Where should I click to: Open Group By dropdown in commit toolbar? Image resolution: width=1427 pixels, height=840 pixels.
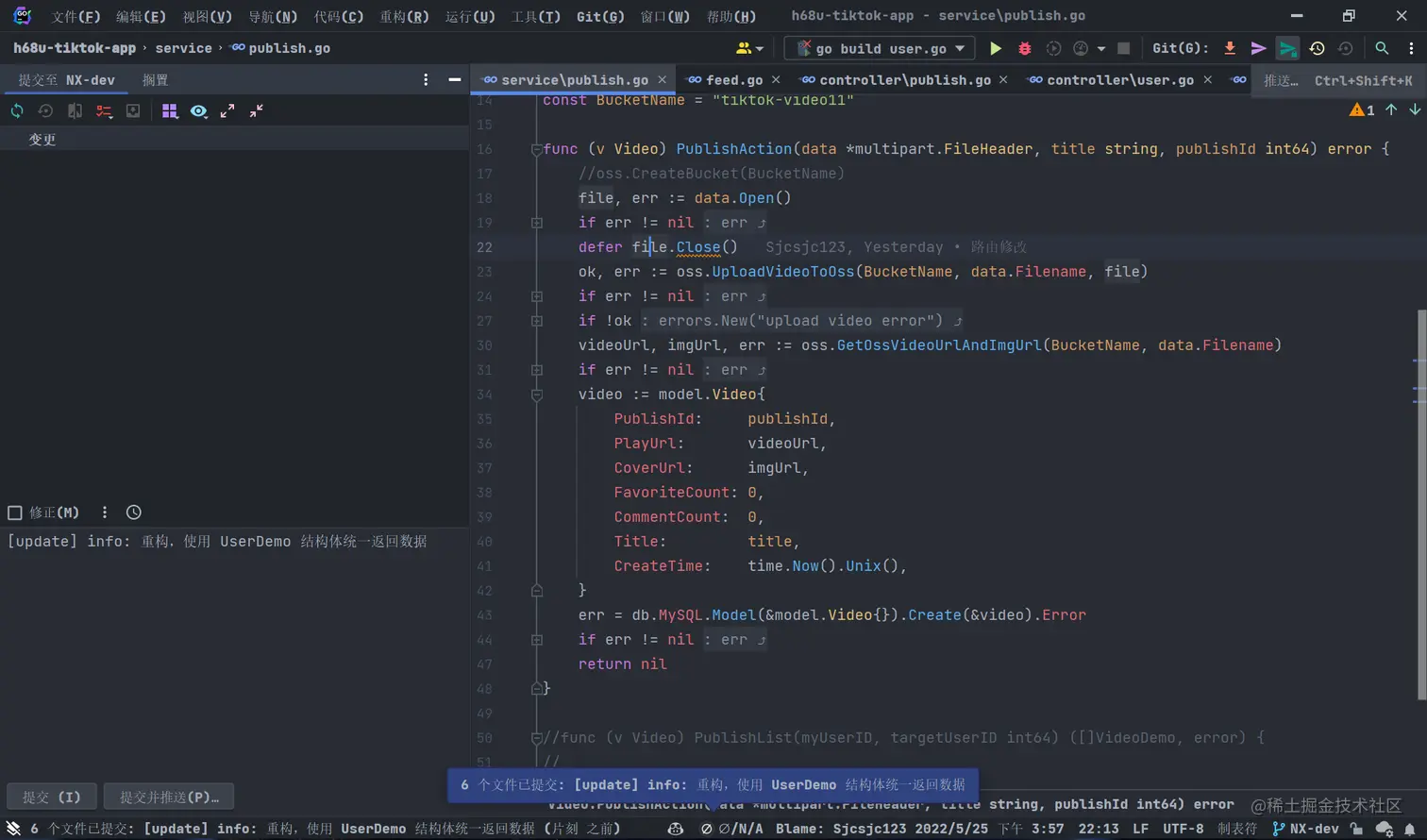[x=170, y=111]
